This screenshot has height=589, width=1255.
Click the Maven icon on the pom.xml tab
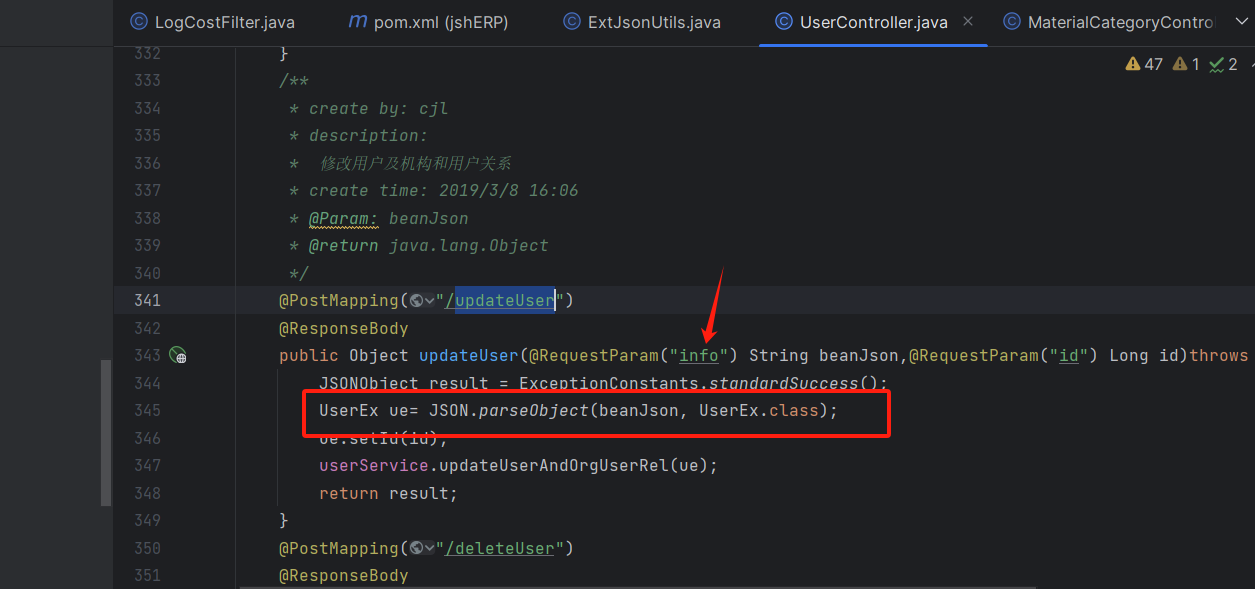tap(356, 22)
